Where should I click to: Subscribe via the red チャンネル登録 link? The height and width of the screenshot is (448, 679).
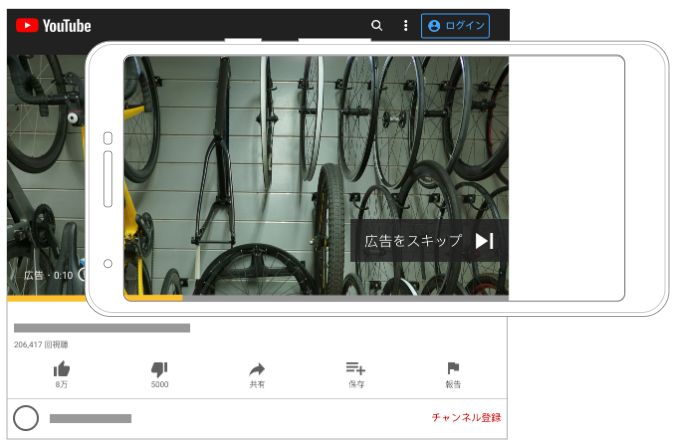click(466, 417)
